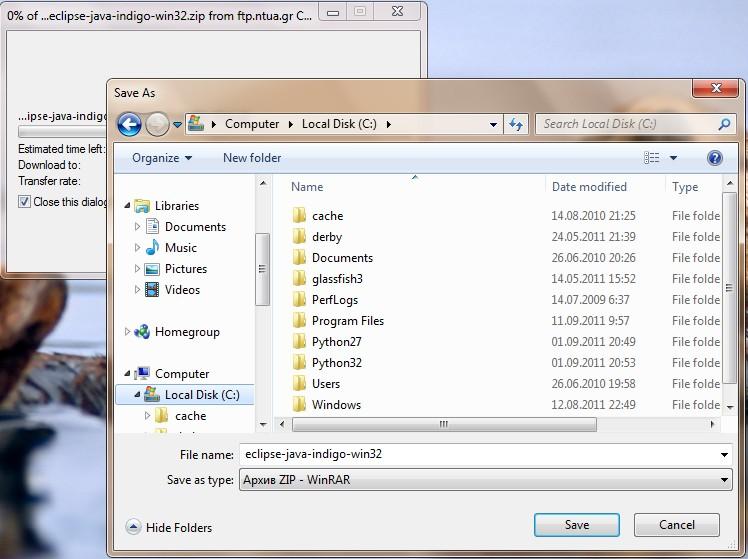Open the File name dropdown arrow
This screenshot has height=559, width=748.
(x=724, y=455)
